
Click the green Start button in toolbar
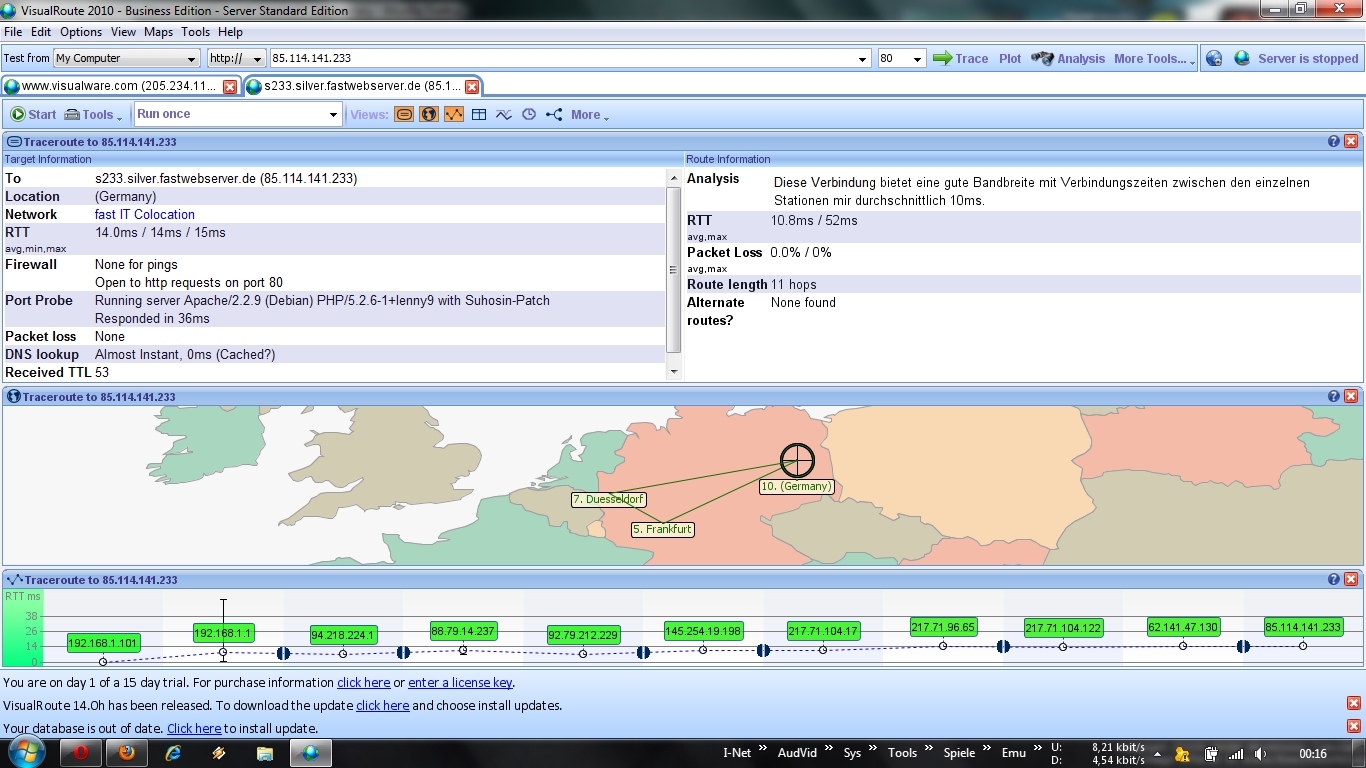pyautogui.click(x=33, y=115)
